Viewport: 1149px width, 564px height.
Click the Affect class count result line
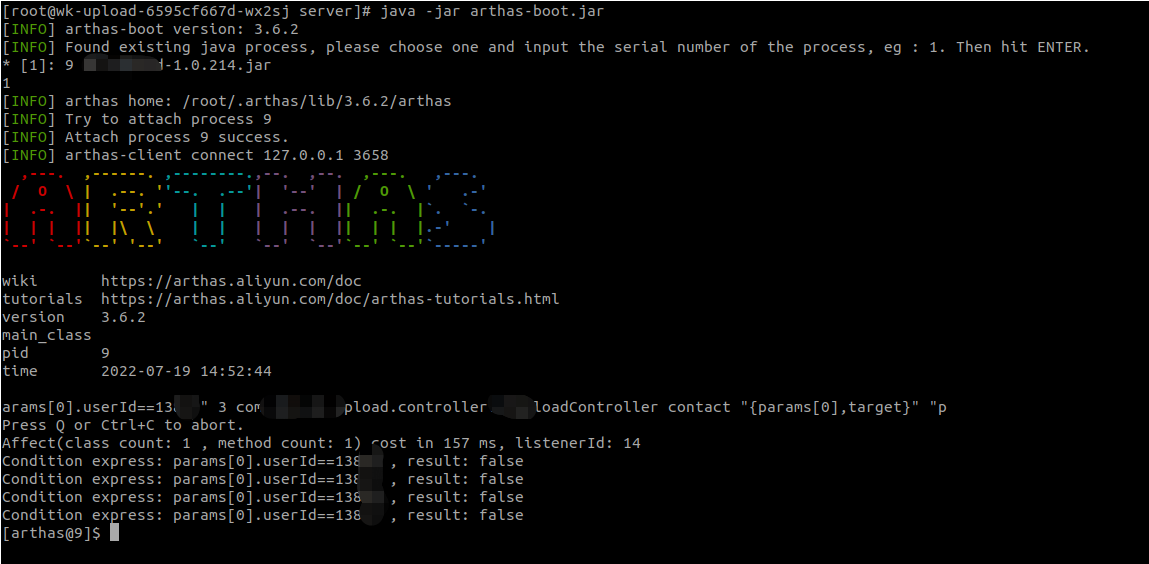322,443
